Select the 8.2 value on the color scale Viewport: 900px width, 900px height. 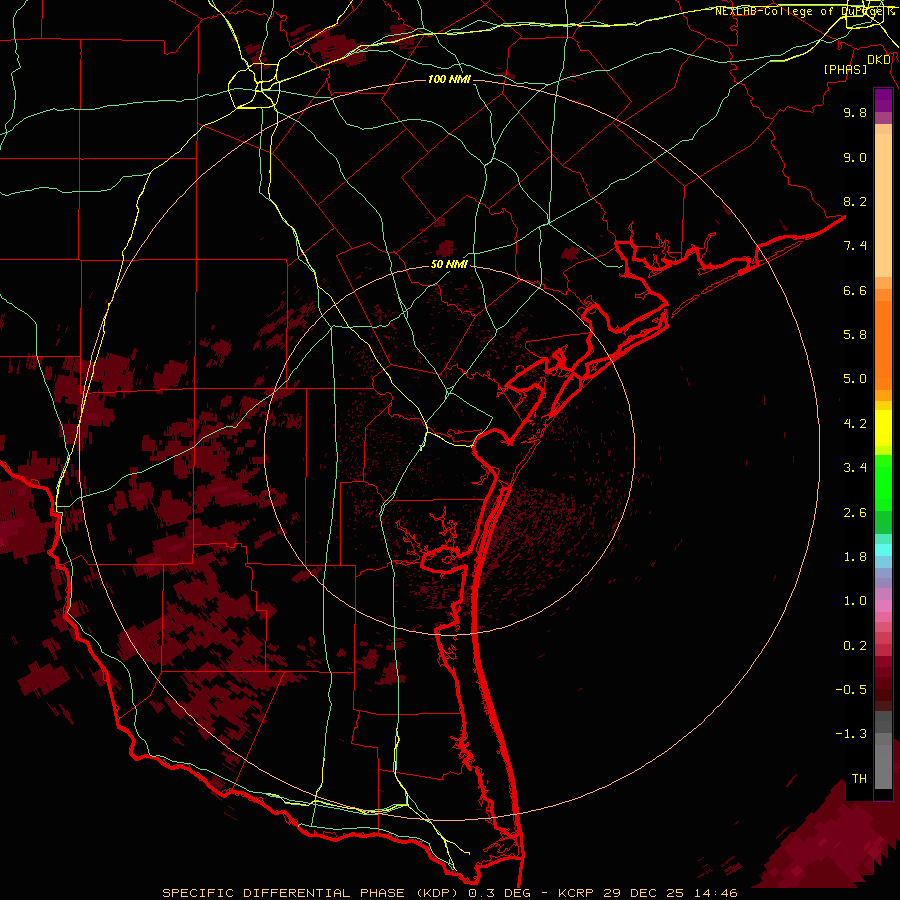[855, 201]
